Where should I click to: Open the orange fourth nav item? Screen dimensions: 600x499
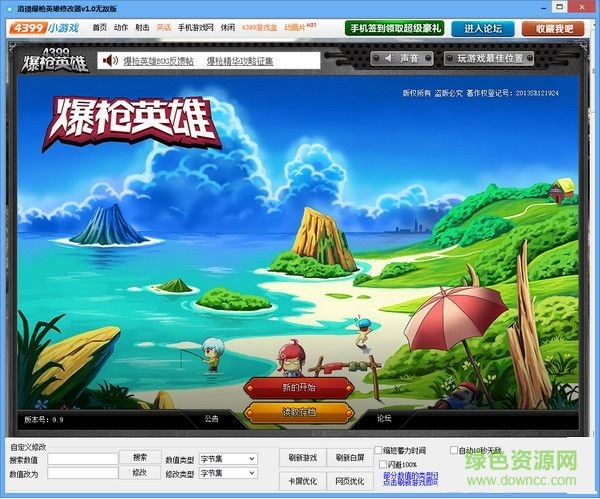[164, 28]
